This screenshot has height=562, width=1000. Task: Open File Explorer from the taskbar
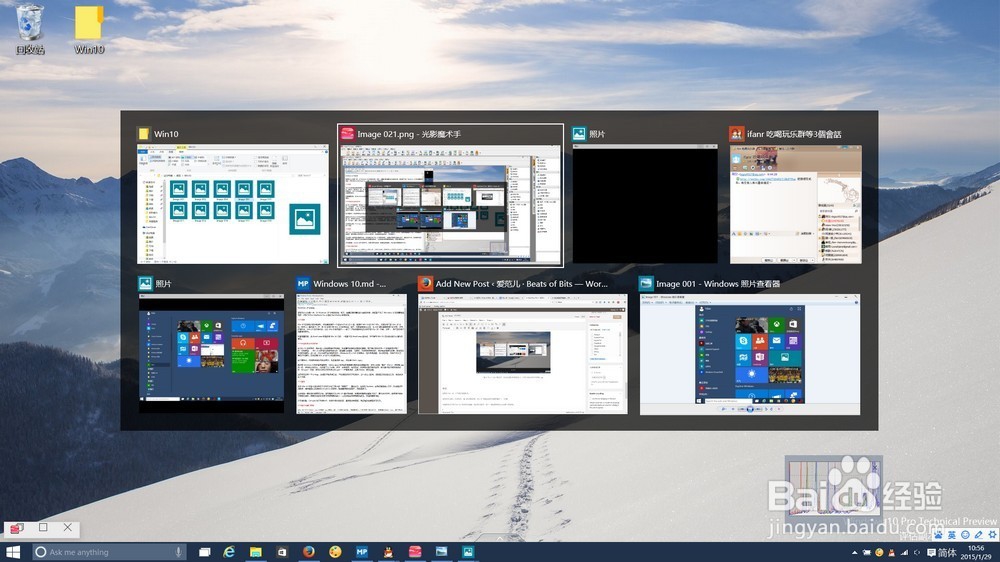coord(256,552)
